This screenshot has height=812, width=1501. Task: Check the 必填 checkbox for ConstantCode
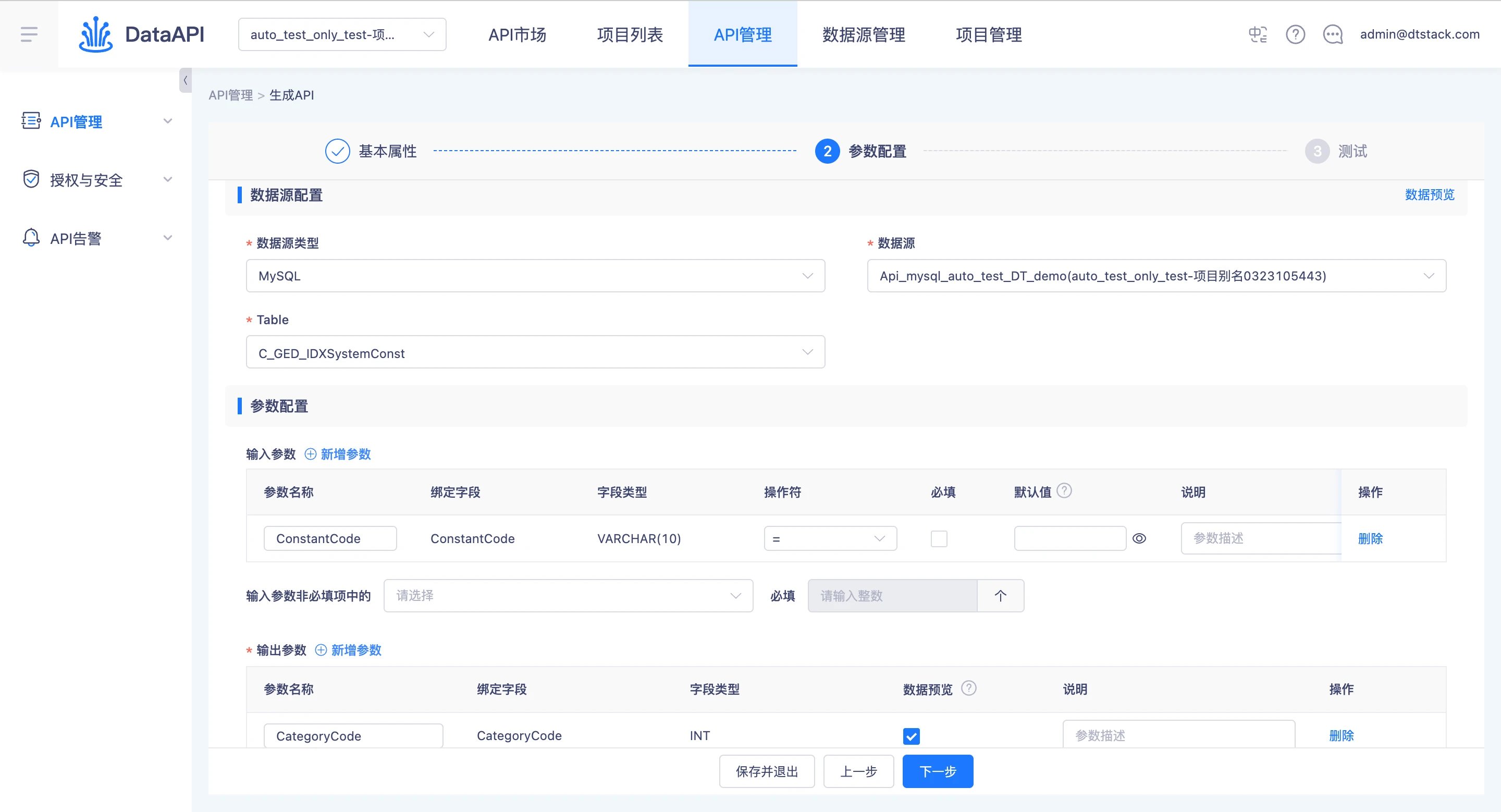pos(939,538)
